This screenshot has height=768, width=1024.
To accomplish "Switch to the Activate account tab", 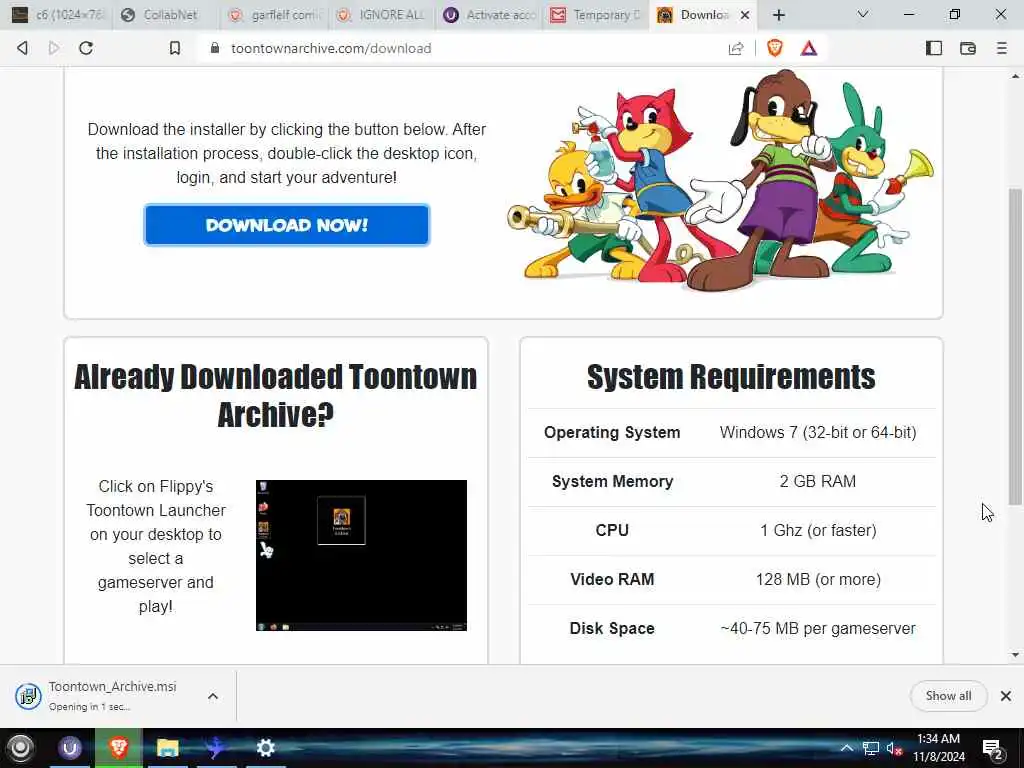I will tap(488, 14).
